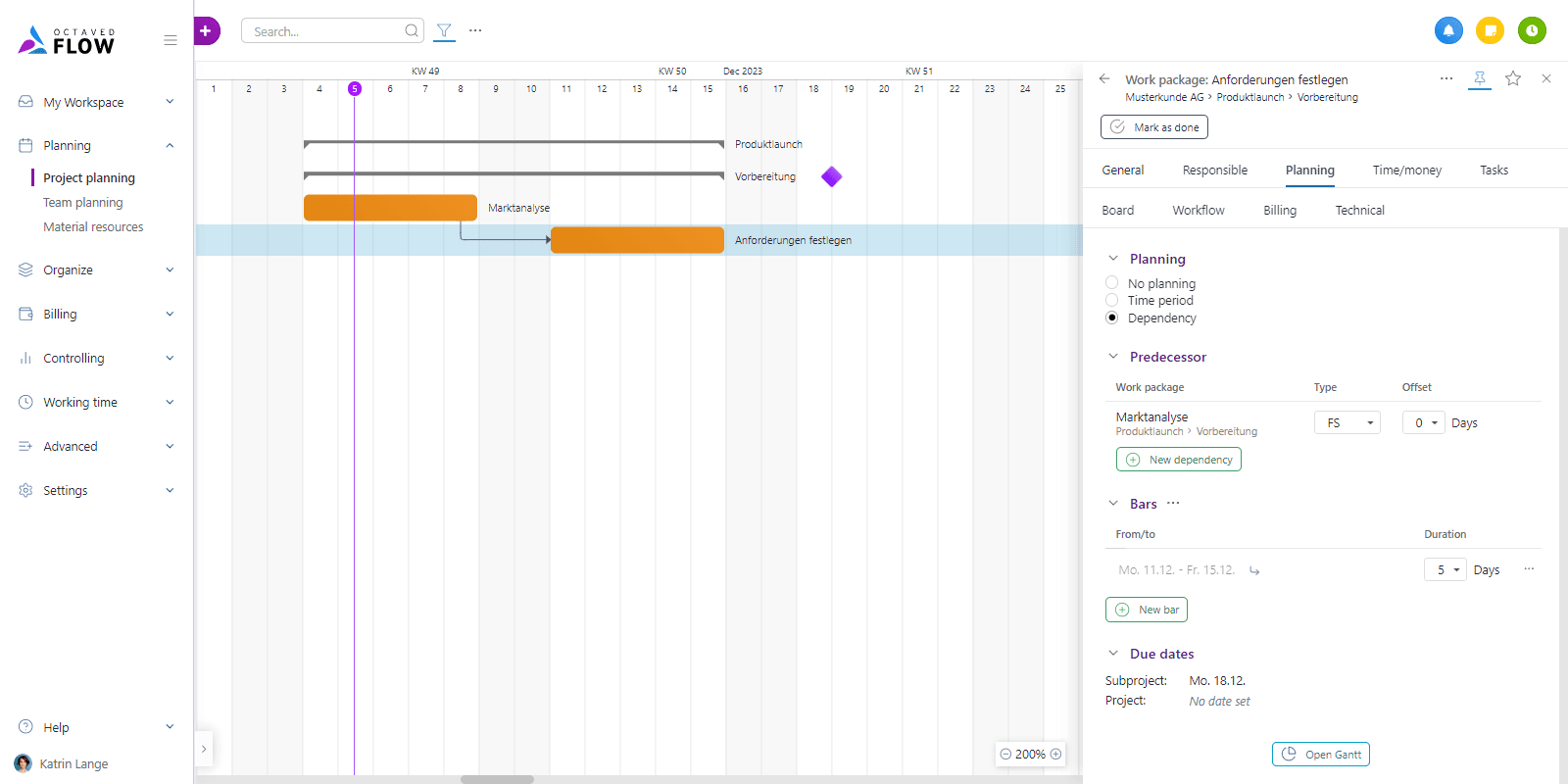Open the yellow notes icon
1568x784 pixels.
pos(1490,30)
